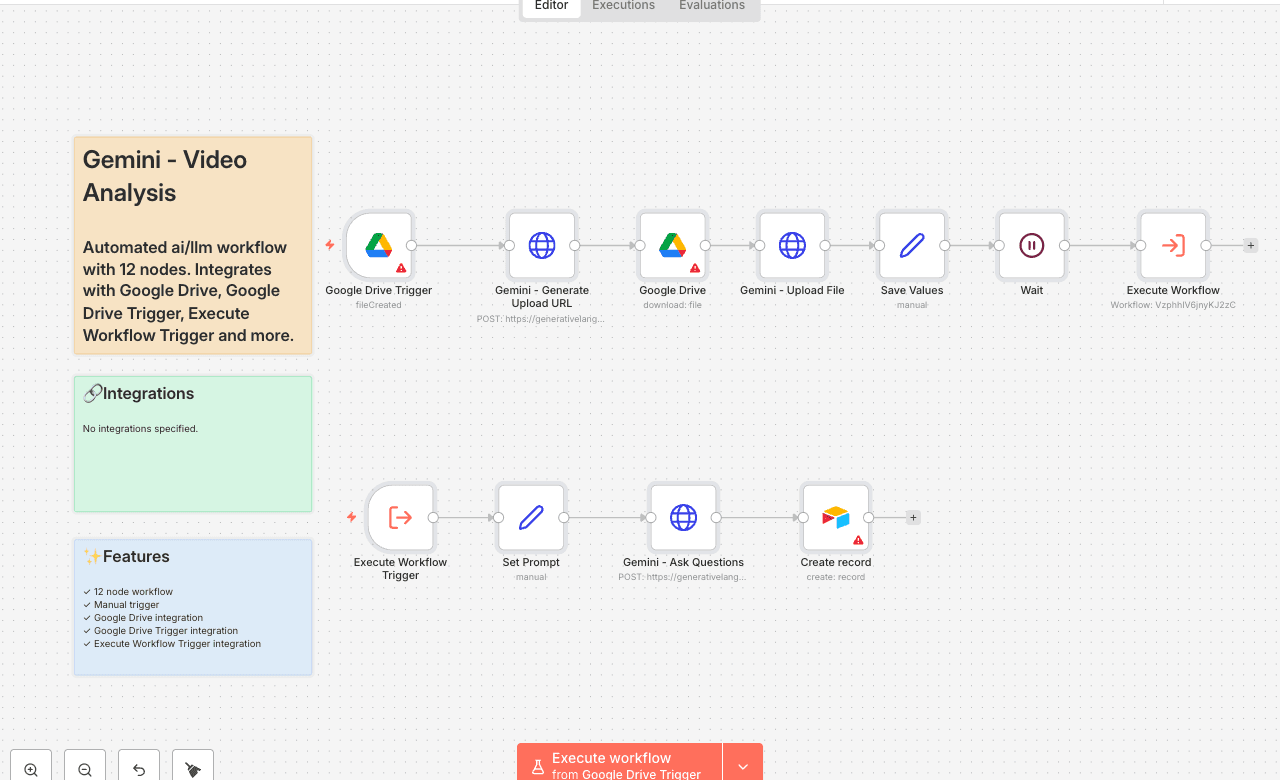This screenshot has height=780, width=1280.
Task: Zoom in on the workflow canvas
Action: [x=31, y=769]
